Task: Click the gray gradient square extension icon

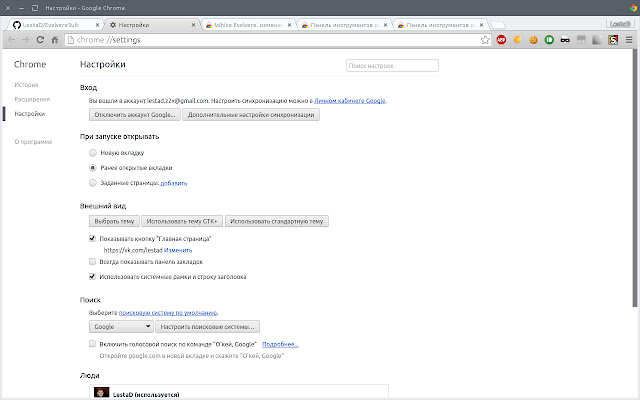Action: (x=597, y=40)
